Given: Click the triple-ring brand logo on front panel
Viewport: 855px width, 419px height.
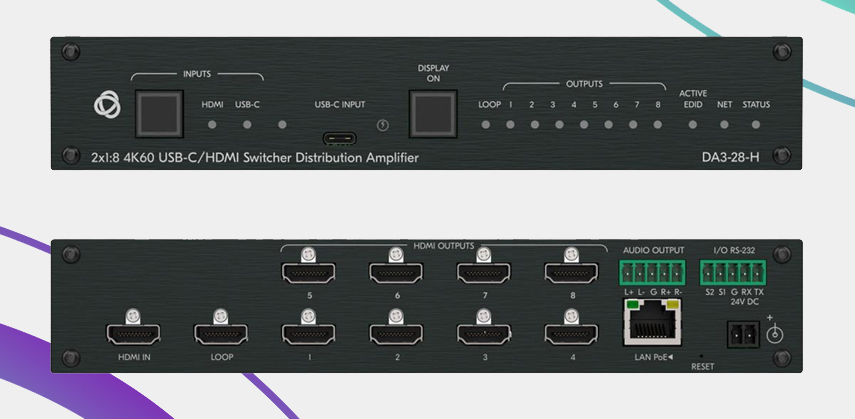Looking at the screenshot, I should [107, 104].
